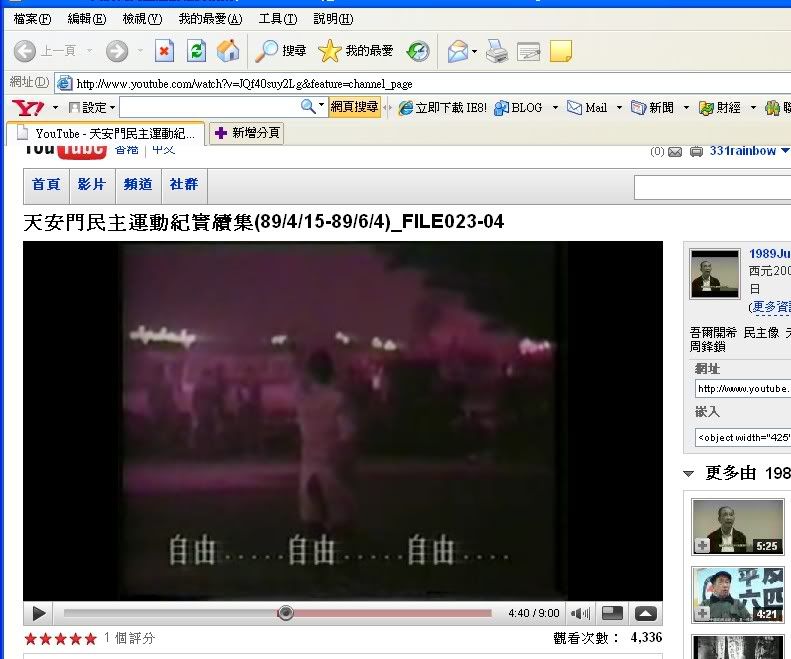This screenshot has height=659, width=791.
Task: Expand BLOG dropdown arrow in Yahoo toolbar
Action: [555, 107]
